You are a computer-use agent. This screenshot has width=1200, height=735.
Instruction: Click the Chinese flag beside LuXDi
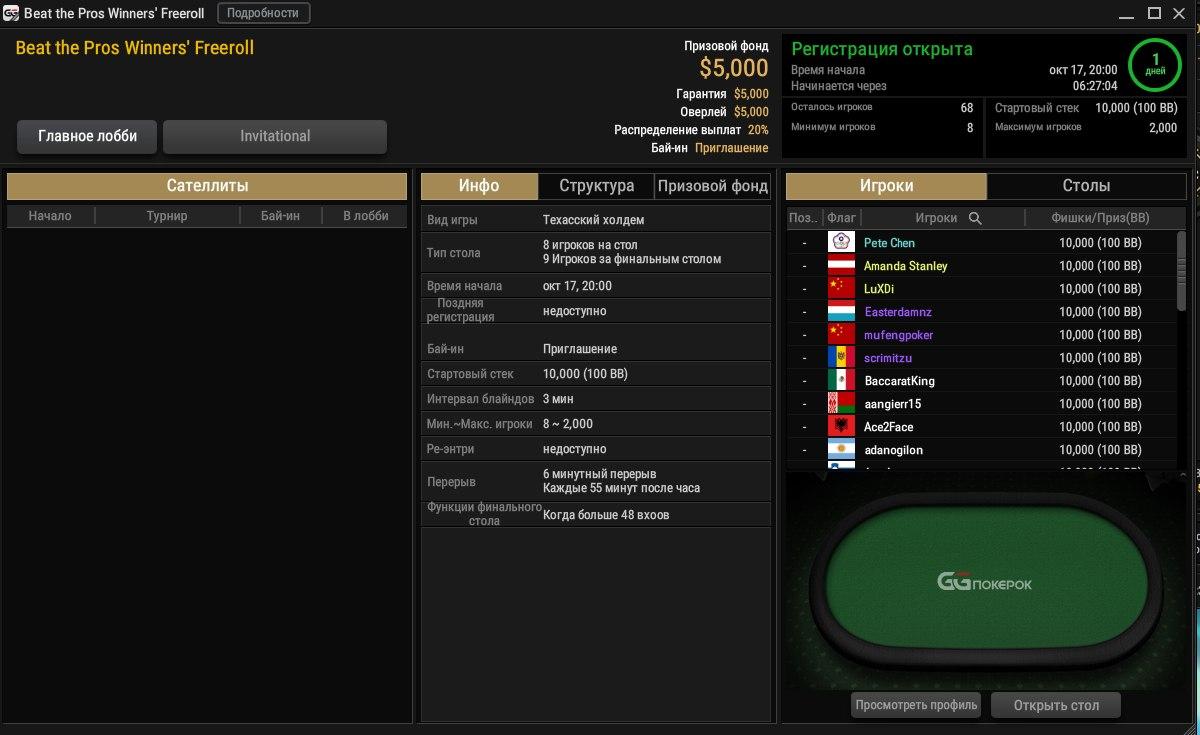841,289
